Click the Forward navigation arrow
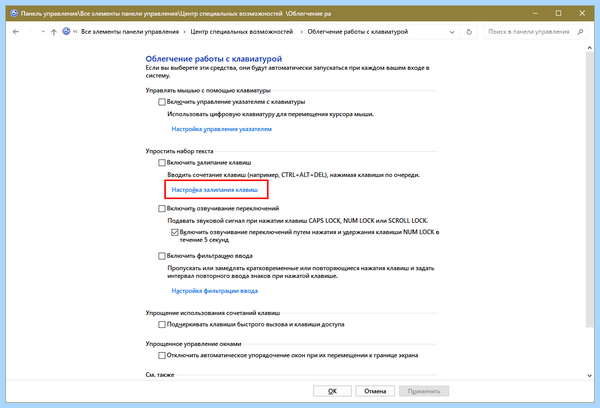The height and width of the screenshot is (408, 600). [31, 32]
